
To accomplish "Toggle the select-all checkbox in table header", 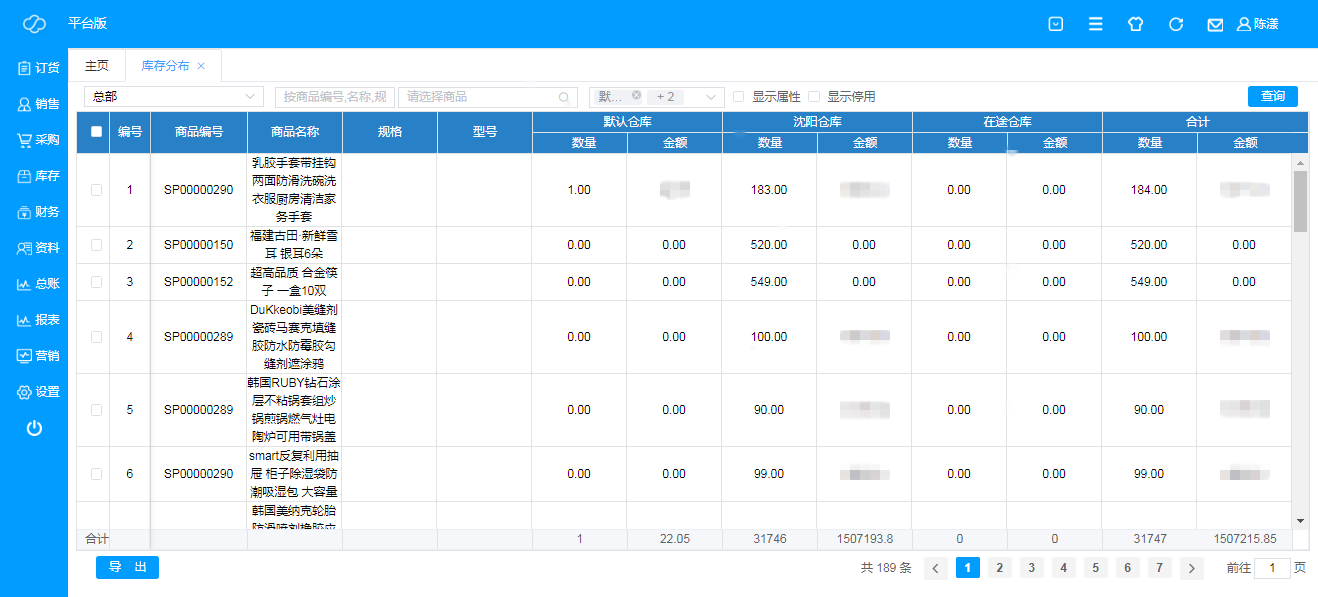I will click(96, 131).
